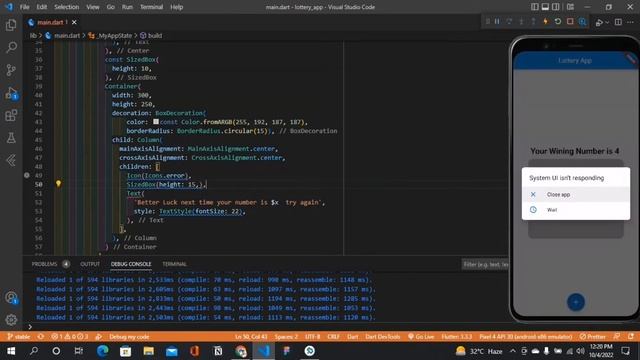Open the Run or Debug dropdown arrow
The width and height of the screenshot is (640, 360).
coord(607,22)
